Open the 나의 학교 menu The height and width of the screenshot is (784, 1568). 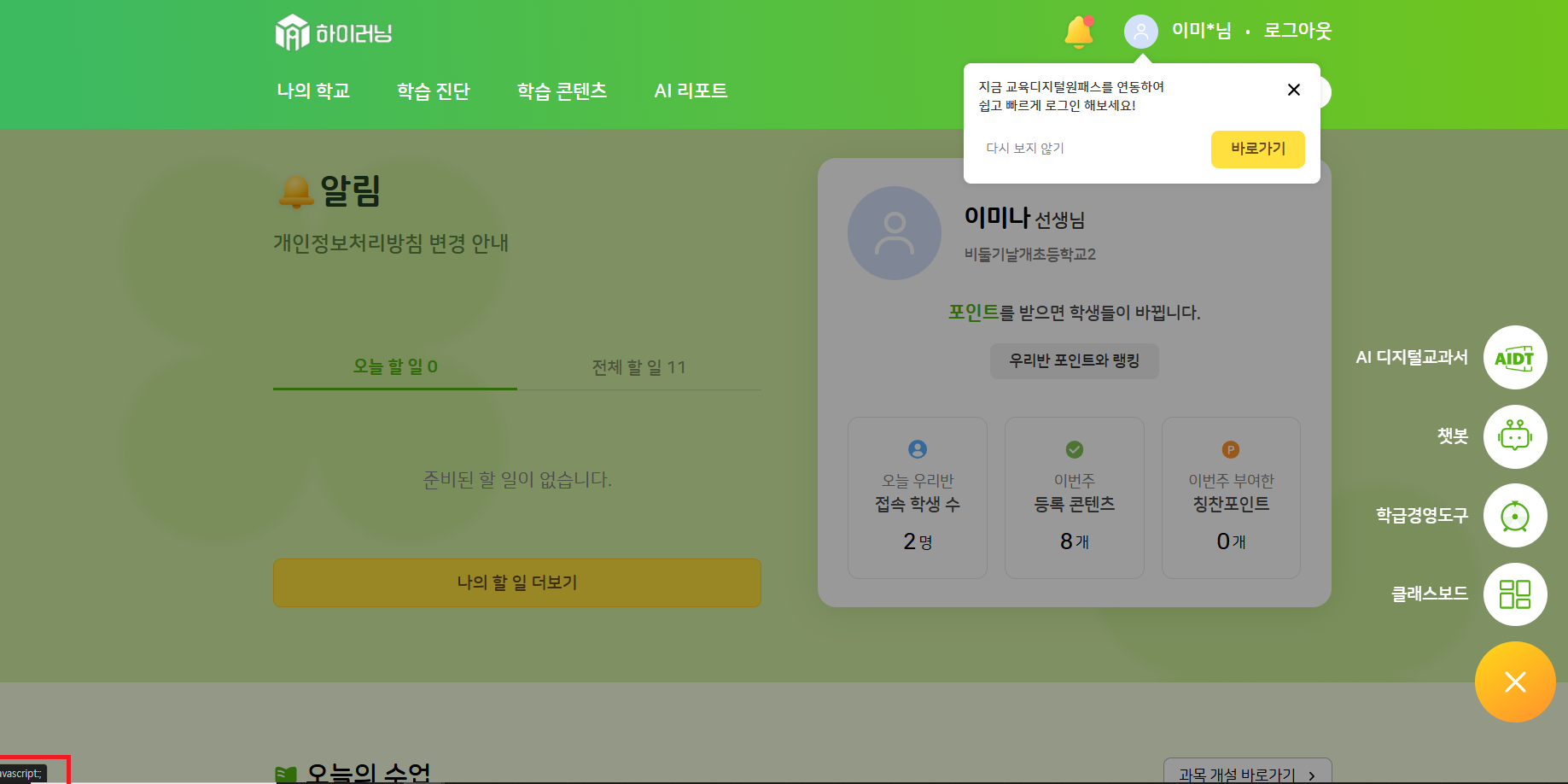tap(313, 91)
